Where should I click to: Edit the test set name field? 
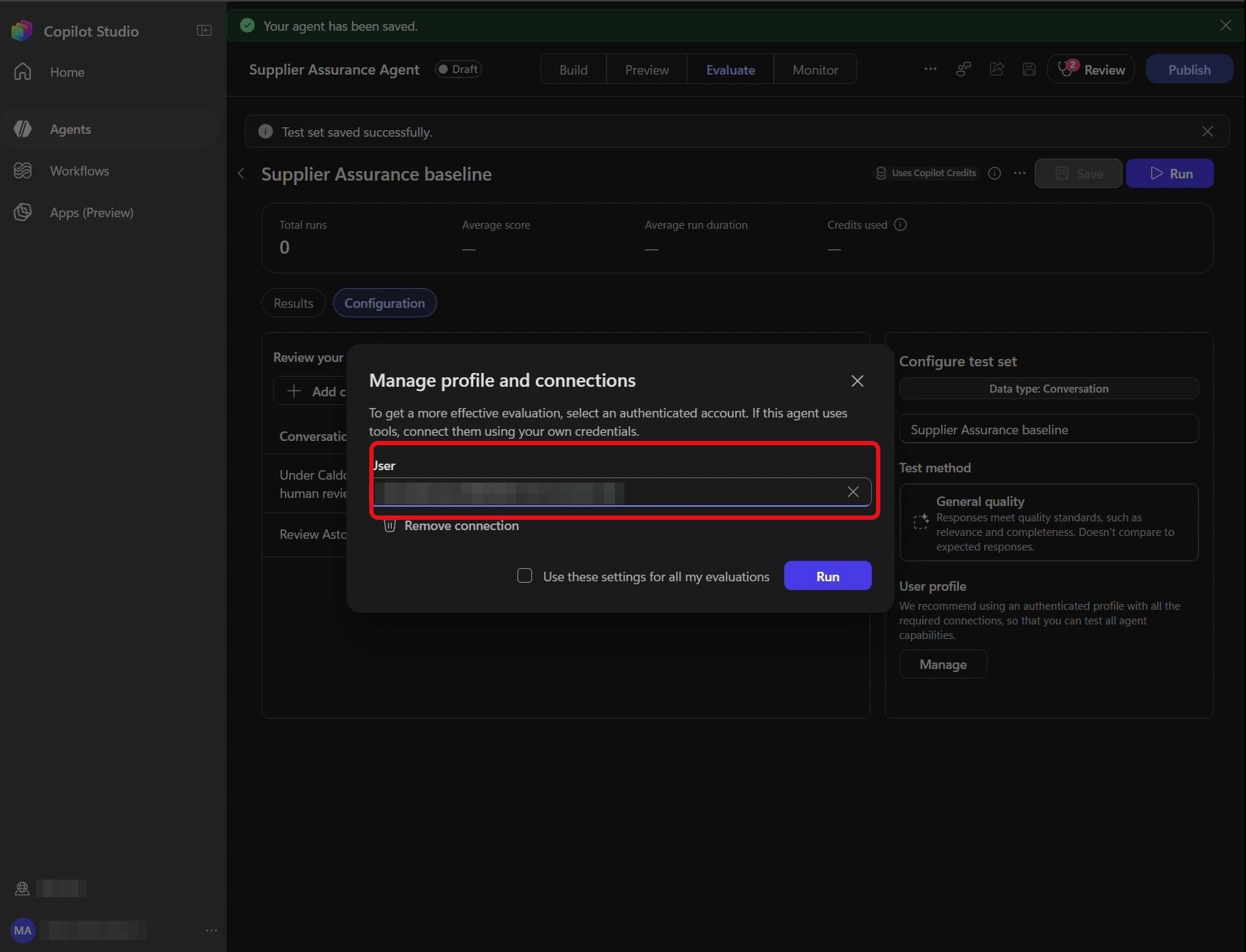1049,429
